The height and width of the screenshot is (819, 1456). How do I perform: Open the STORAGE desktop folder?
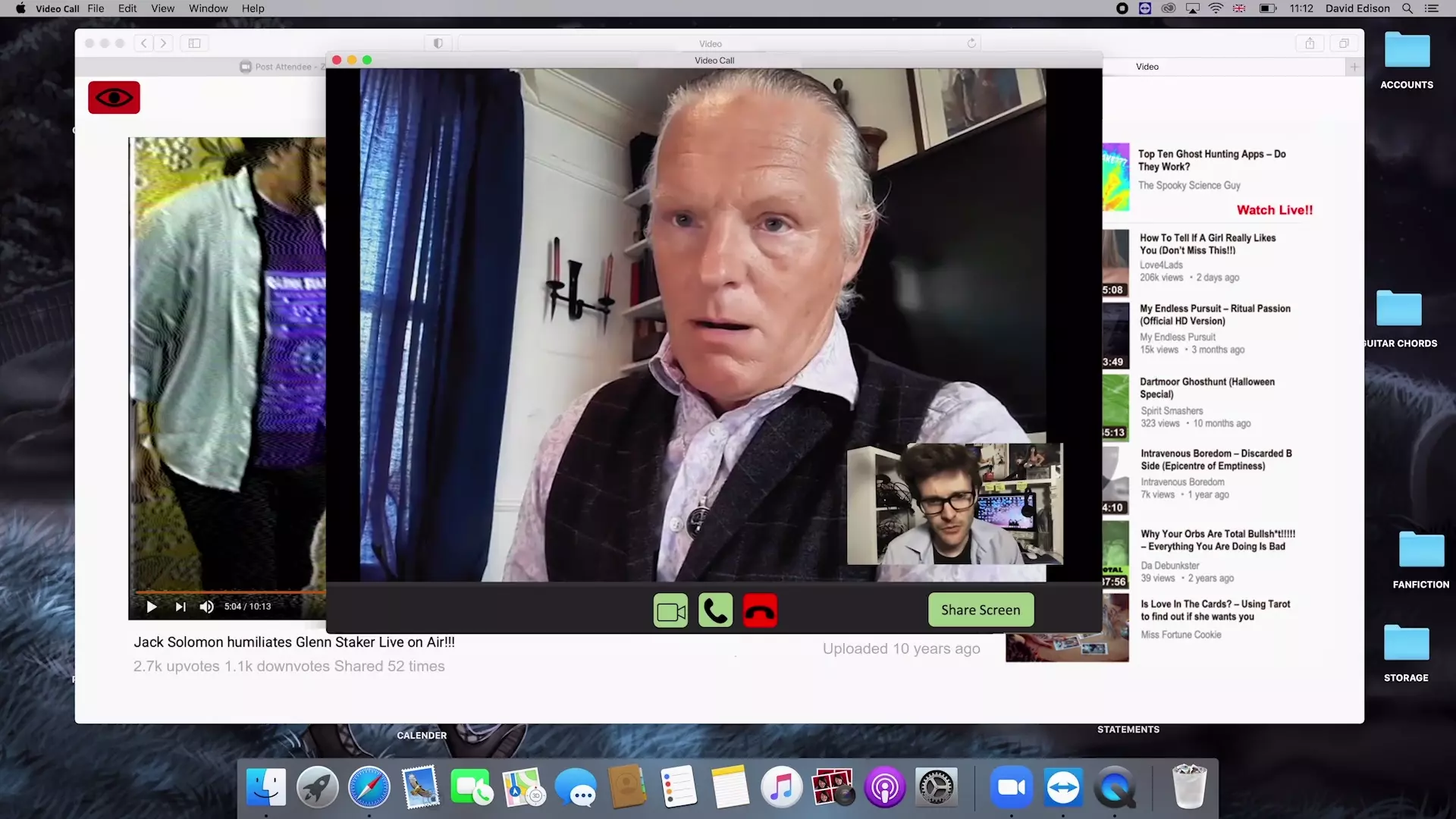[1406, 653]
